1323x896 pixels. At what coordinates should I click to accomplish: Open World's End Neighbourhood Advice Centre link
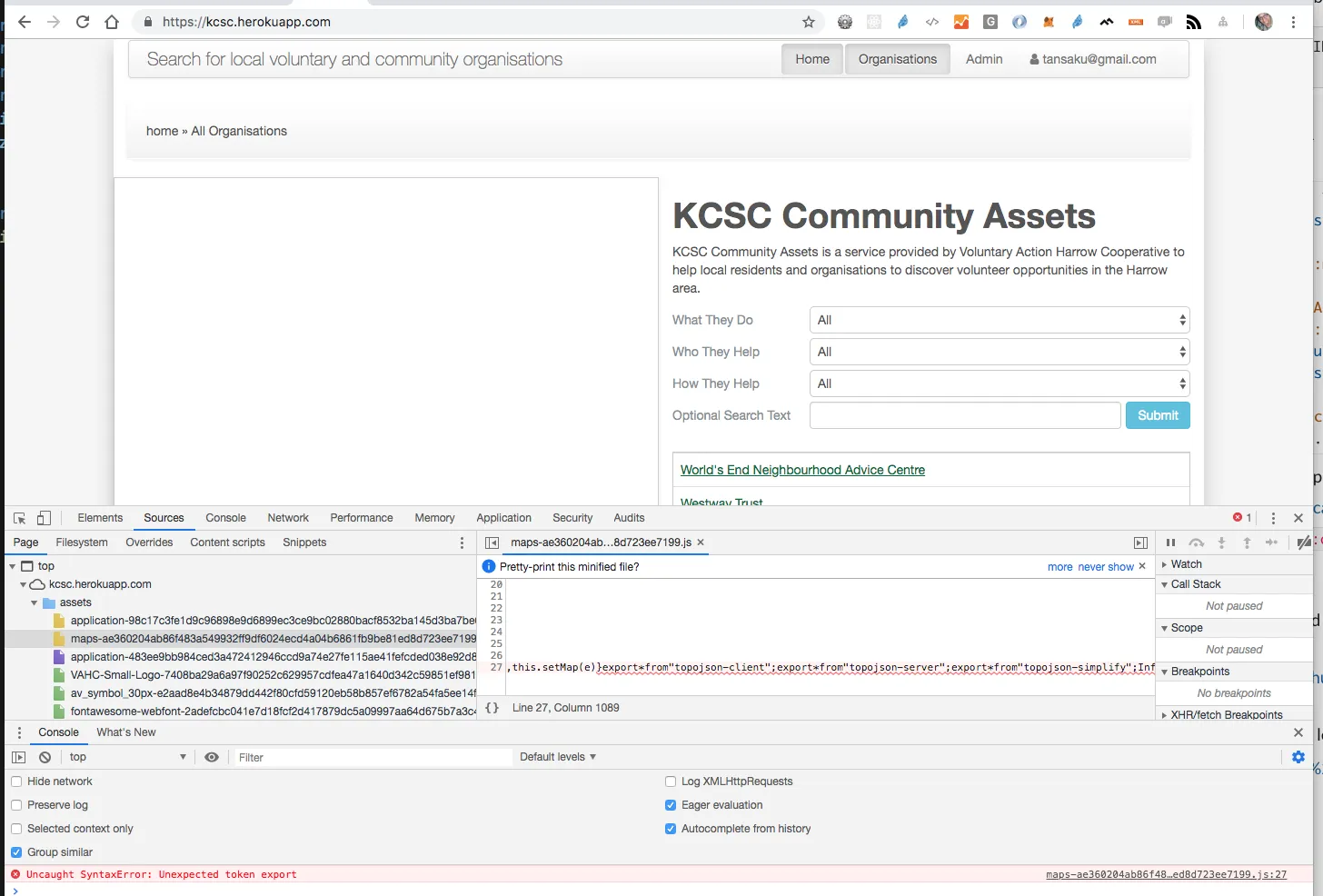pos(802,470)
